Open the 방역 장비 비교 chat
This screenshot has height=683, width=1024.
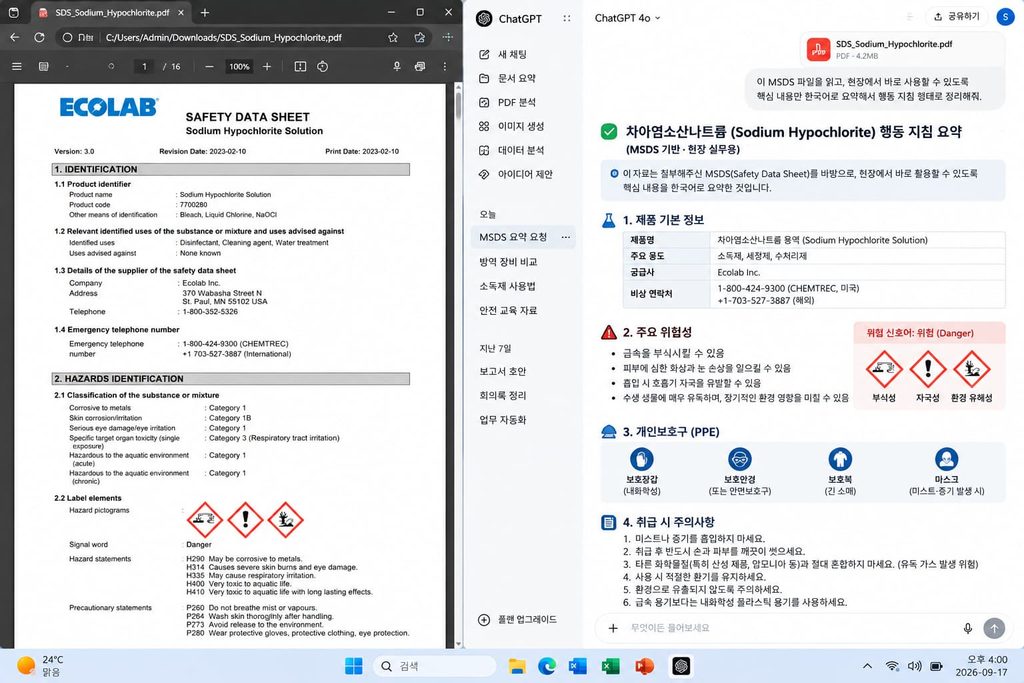508,262
